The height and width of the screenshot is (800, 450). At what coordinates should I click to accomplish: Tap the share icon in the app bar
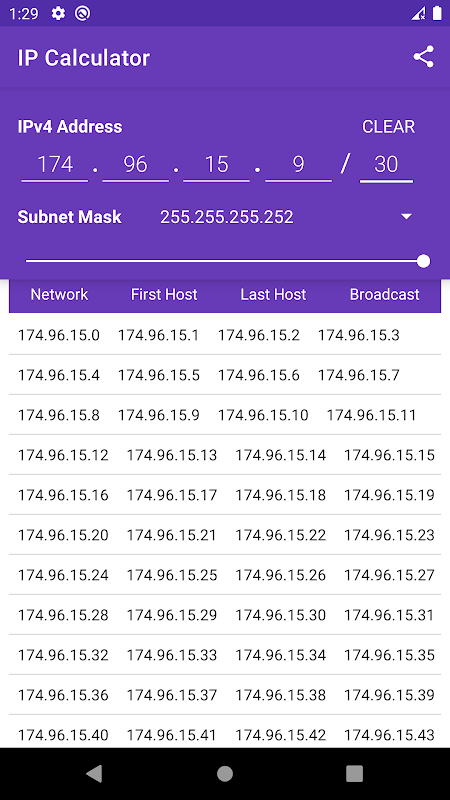coord(423,57)
